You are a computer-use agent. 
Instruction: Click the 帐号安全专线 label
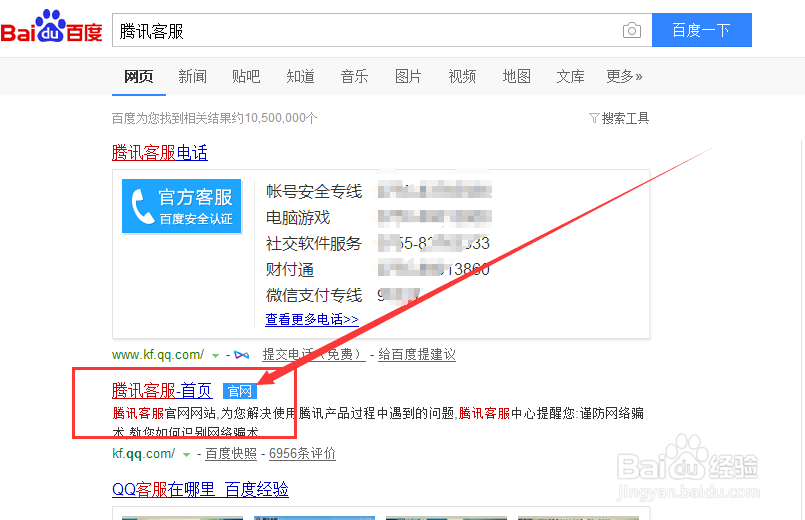pos(314,191)
